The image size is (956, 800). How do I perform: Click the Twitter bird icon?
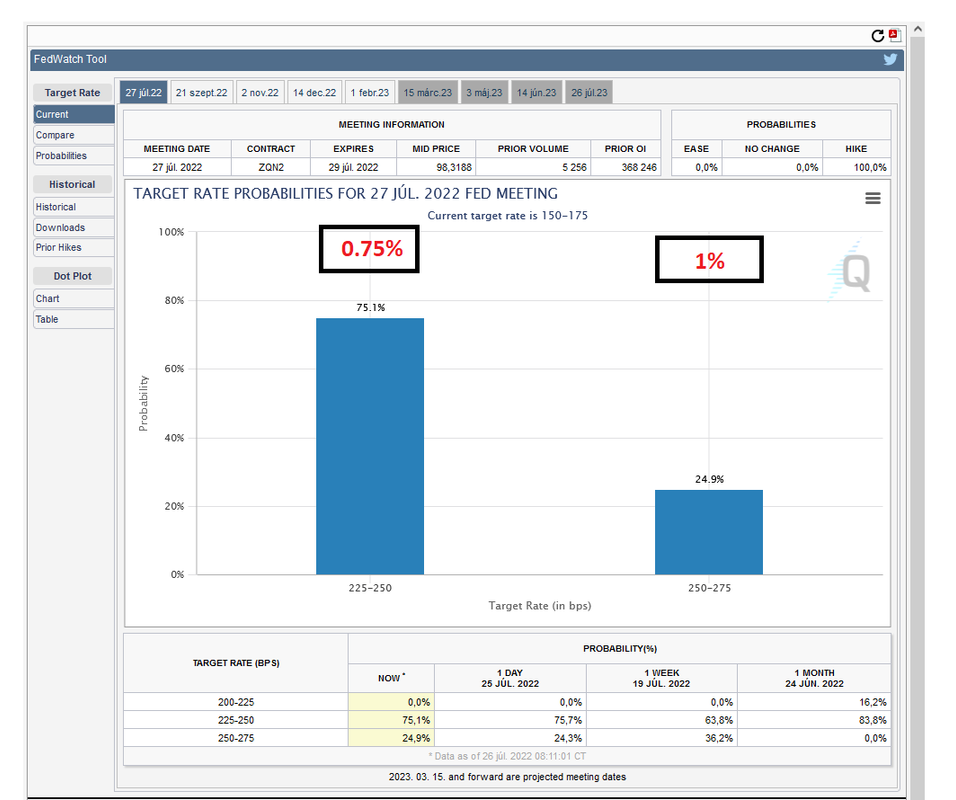click(x=890, y=59)
